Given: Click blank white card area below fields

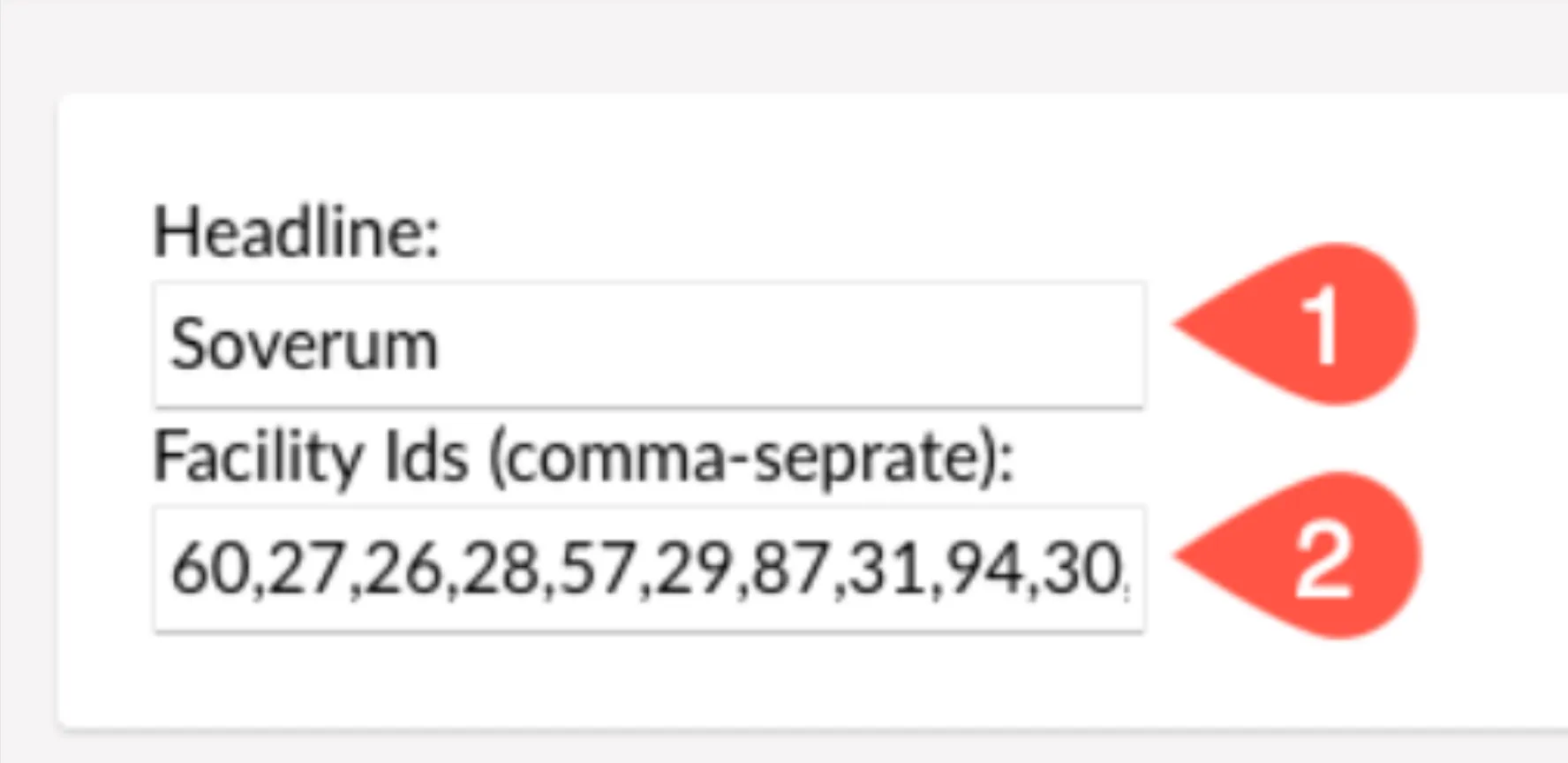Looking at the screenshot, I should 649,681.
